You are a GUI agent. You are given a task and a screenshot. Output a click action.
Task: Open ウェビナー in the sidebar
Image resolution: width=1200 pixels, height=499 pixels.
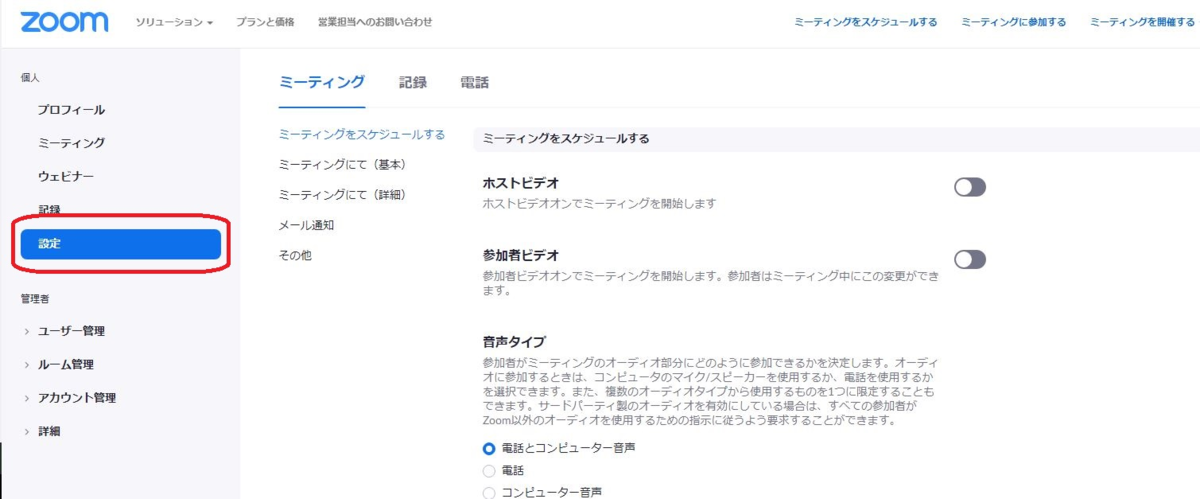(66, 176)
